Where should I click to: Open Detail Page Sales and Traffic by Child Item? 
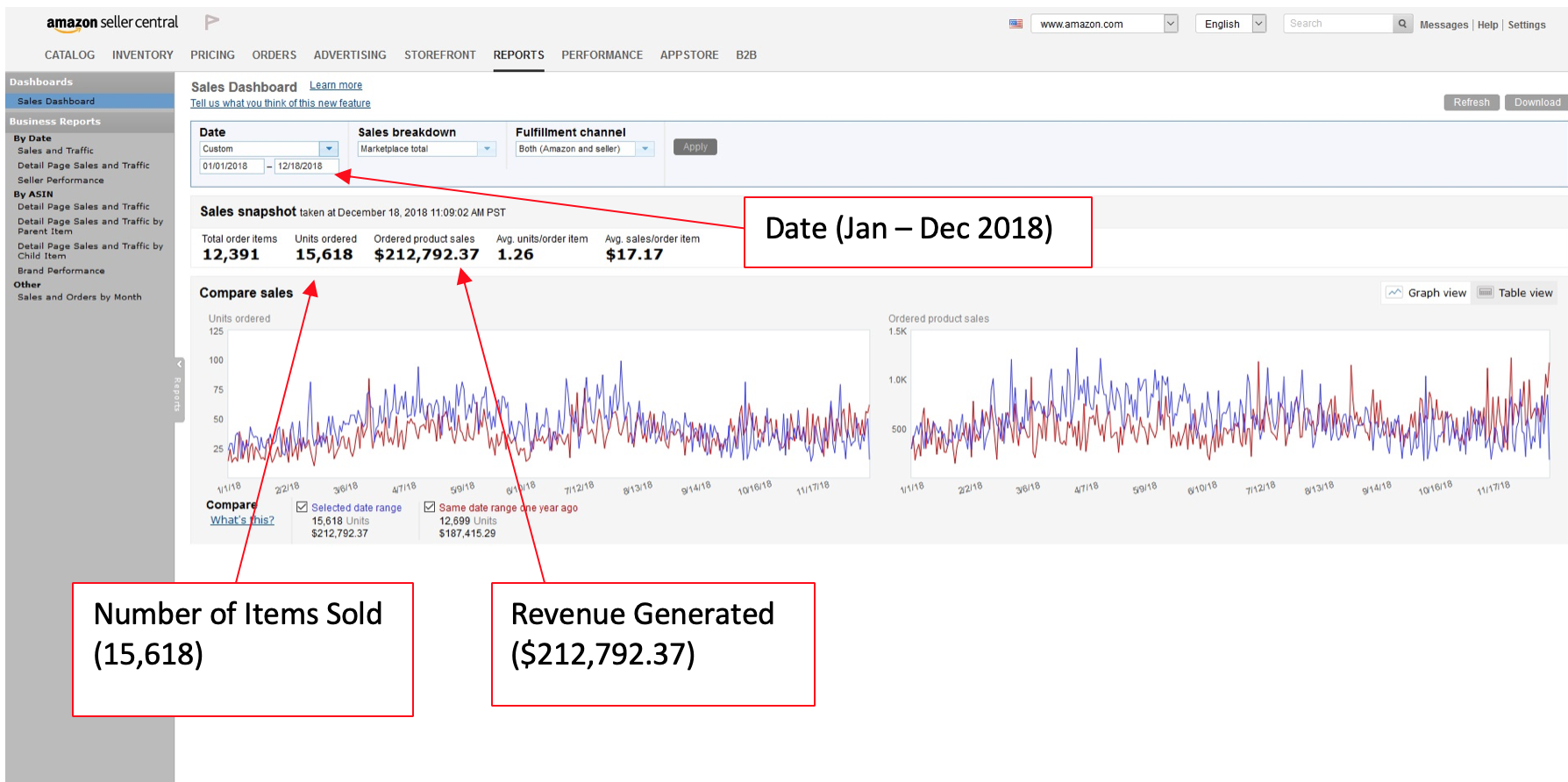point(90,251)
